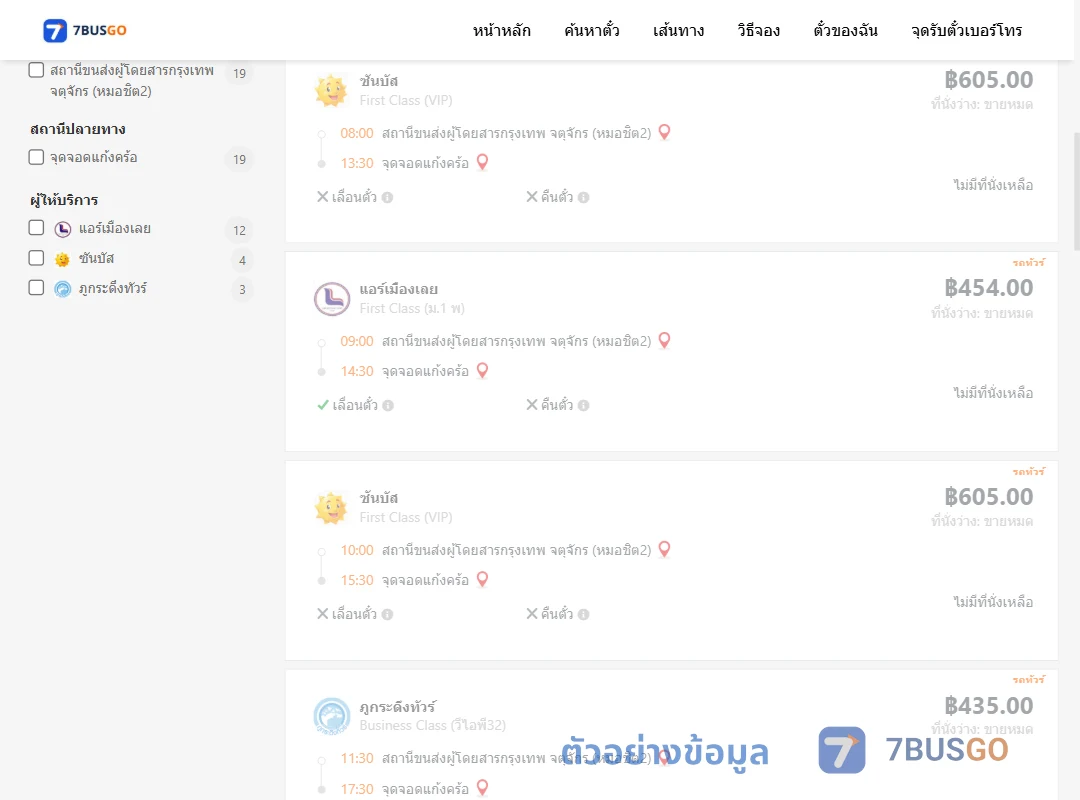This screenshot has width=1080, height=800.
Task: Click the รถทัวร์ tag above ฿454.00
Action: pos(1028,263)
